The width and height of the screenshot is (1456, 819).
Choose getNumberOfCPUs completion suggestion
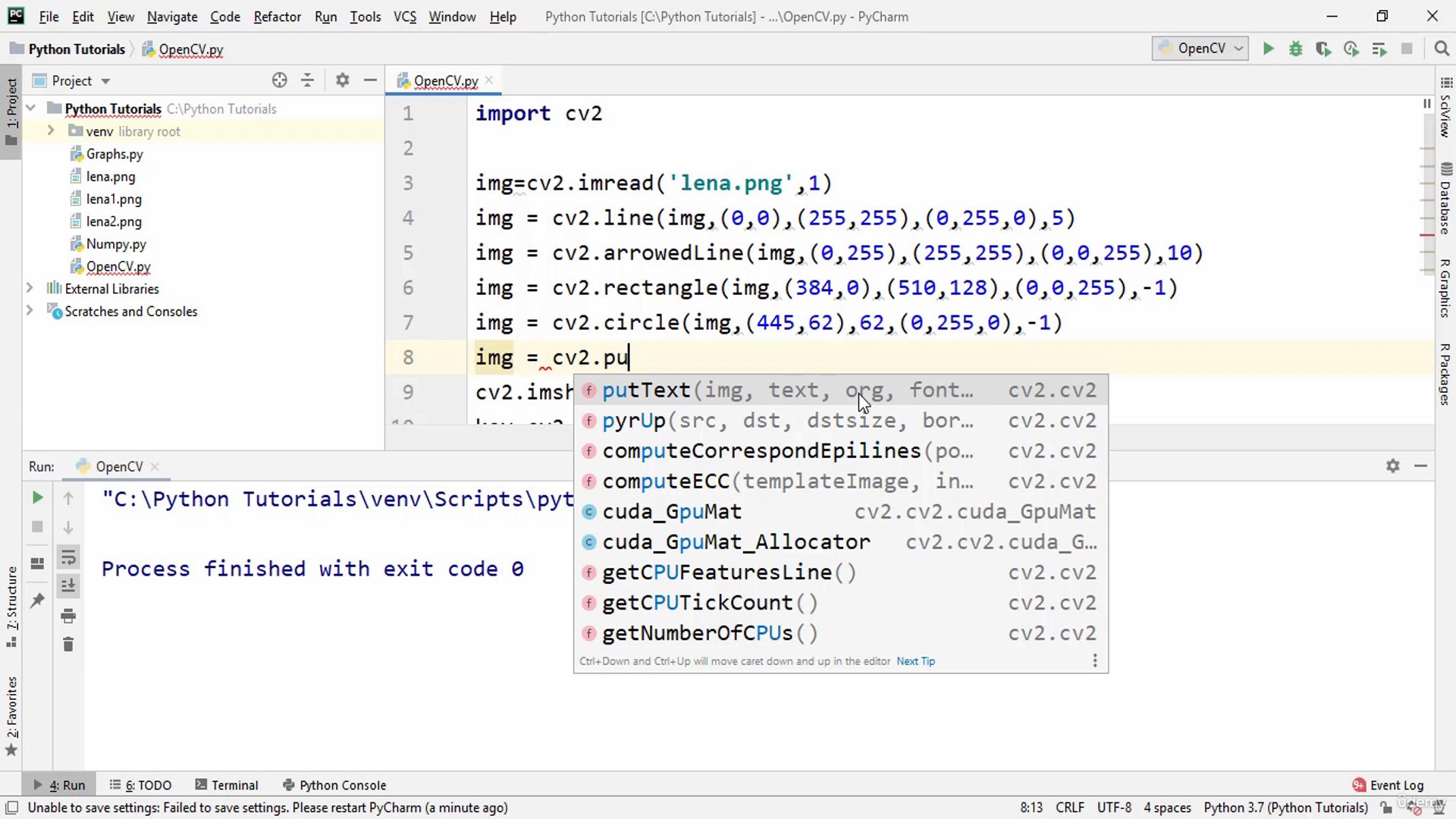tap(841, 633)
